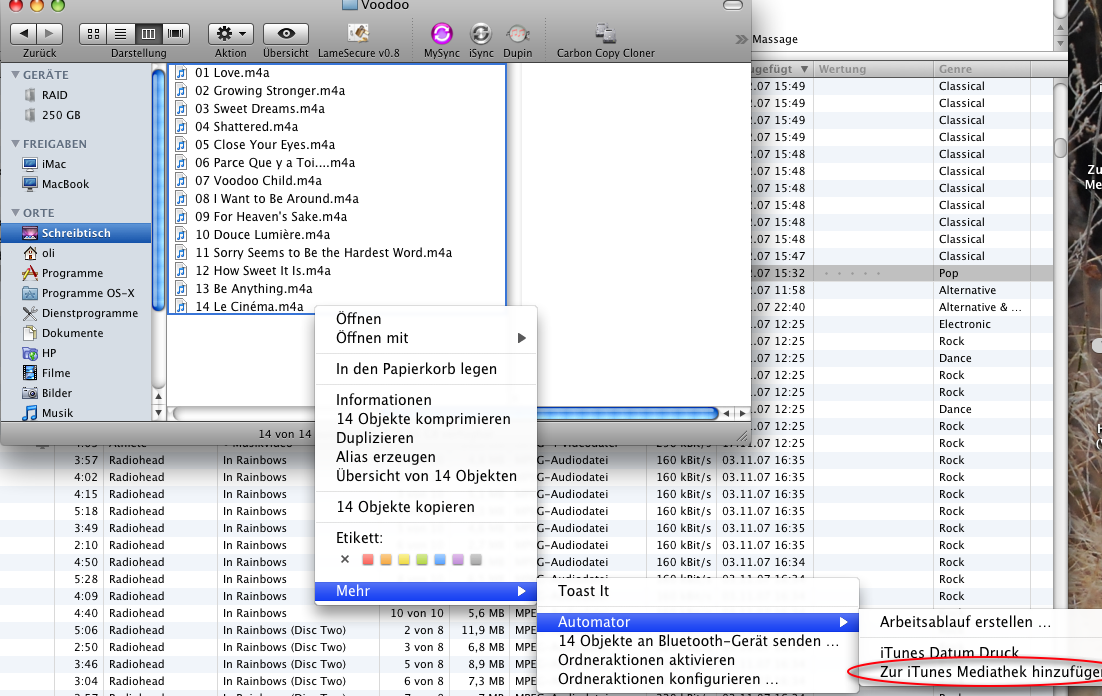Show more toolbar items via double chevron
Image resolution: width=1102 pixels, height=696 pixels.
point(741,39)
